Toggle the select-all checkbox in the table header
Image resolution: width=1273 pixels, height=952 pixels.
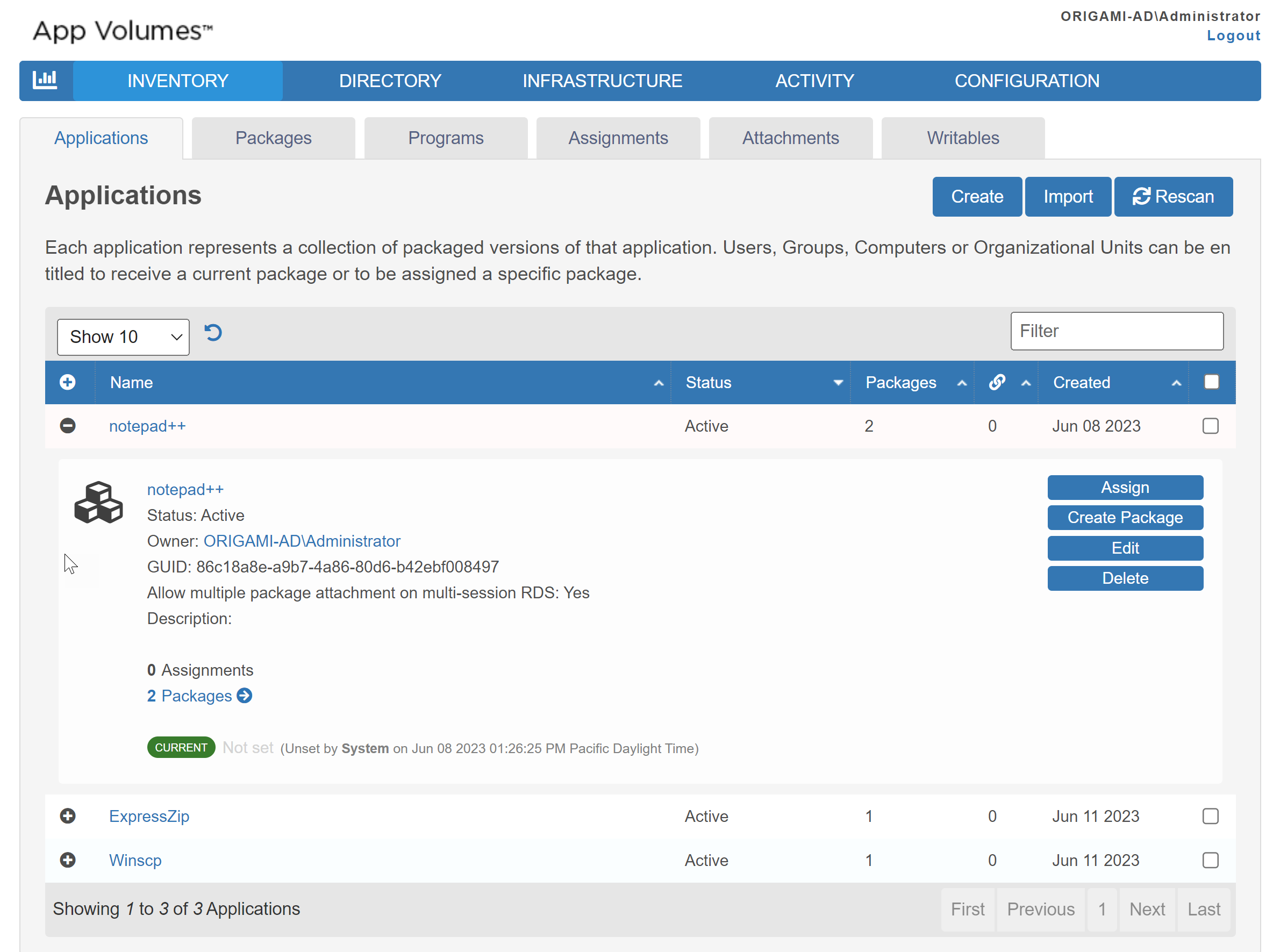(1211, 382)
